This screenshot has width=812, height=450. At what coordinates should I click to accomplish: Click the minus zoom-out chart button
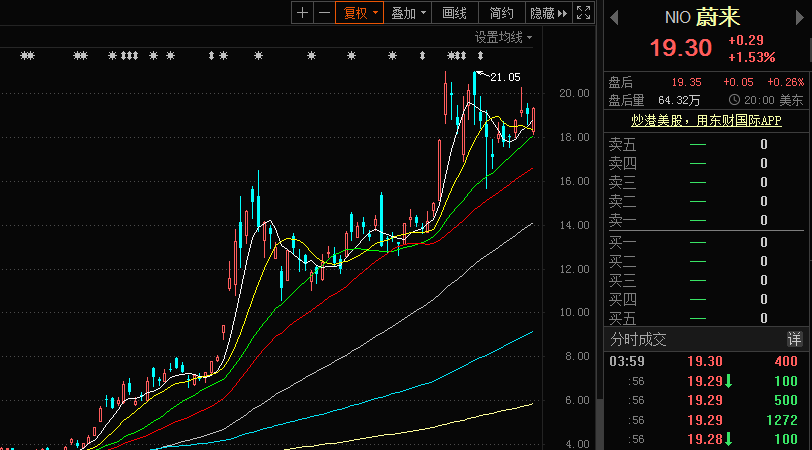[x=324, y=13]
